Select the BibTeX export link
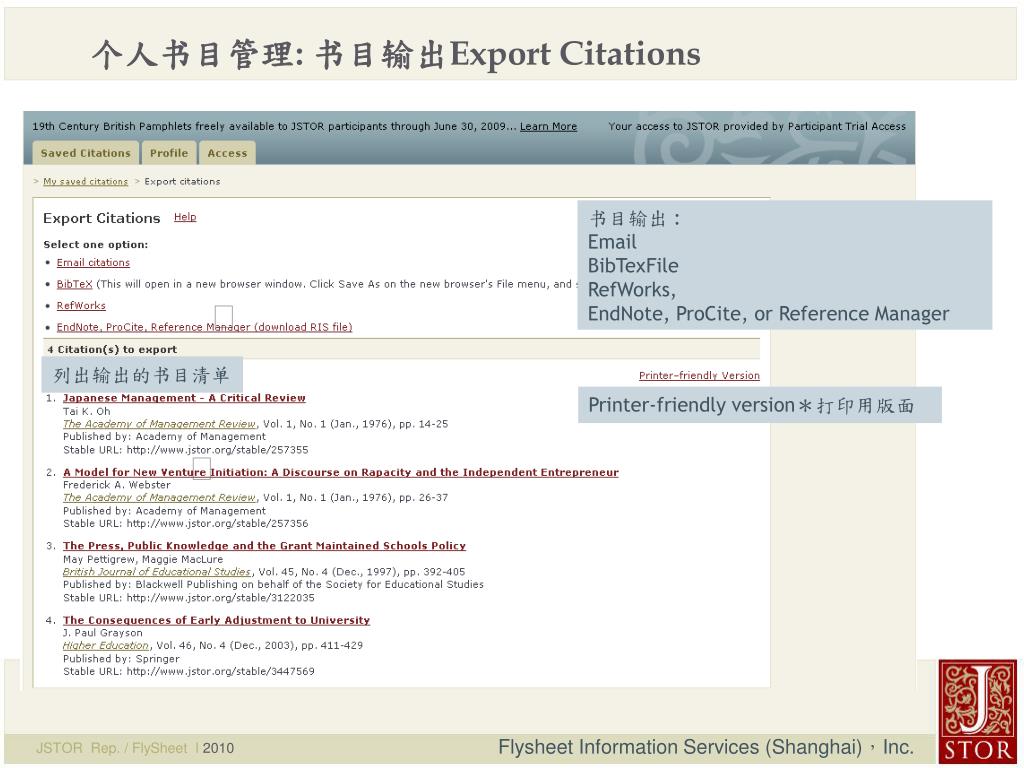Screen dimensions: 1024x768 74,284
